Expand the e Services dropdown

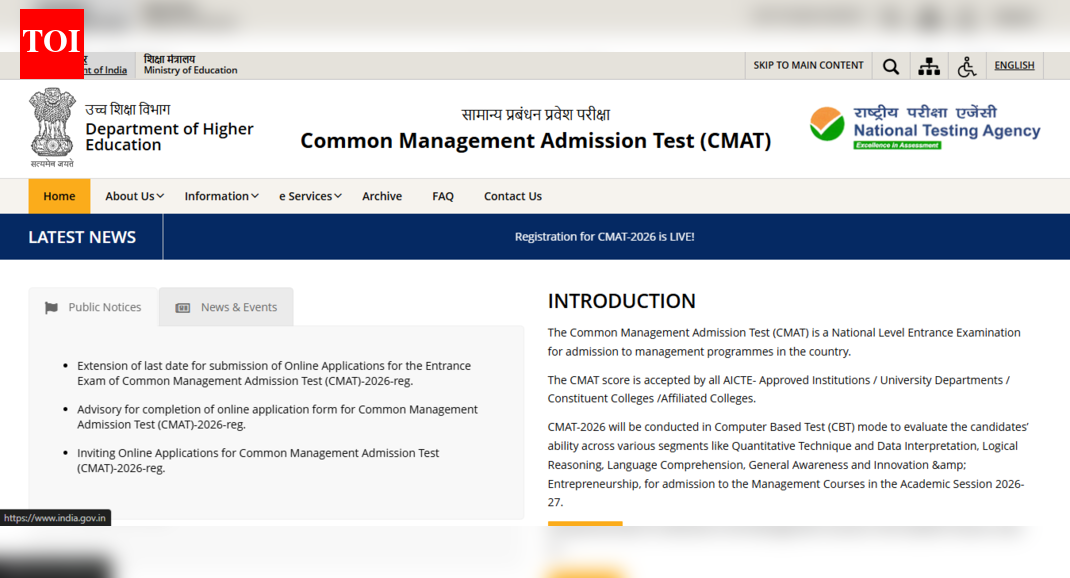310,196
